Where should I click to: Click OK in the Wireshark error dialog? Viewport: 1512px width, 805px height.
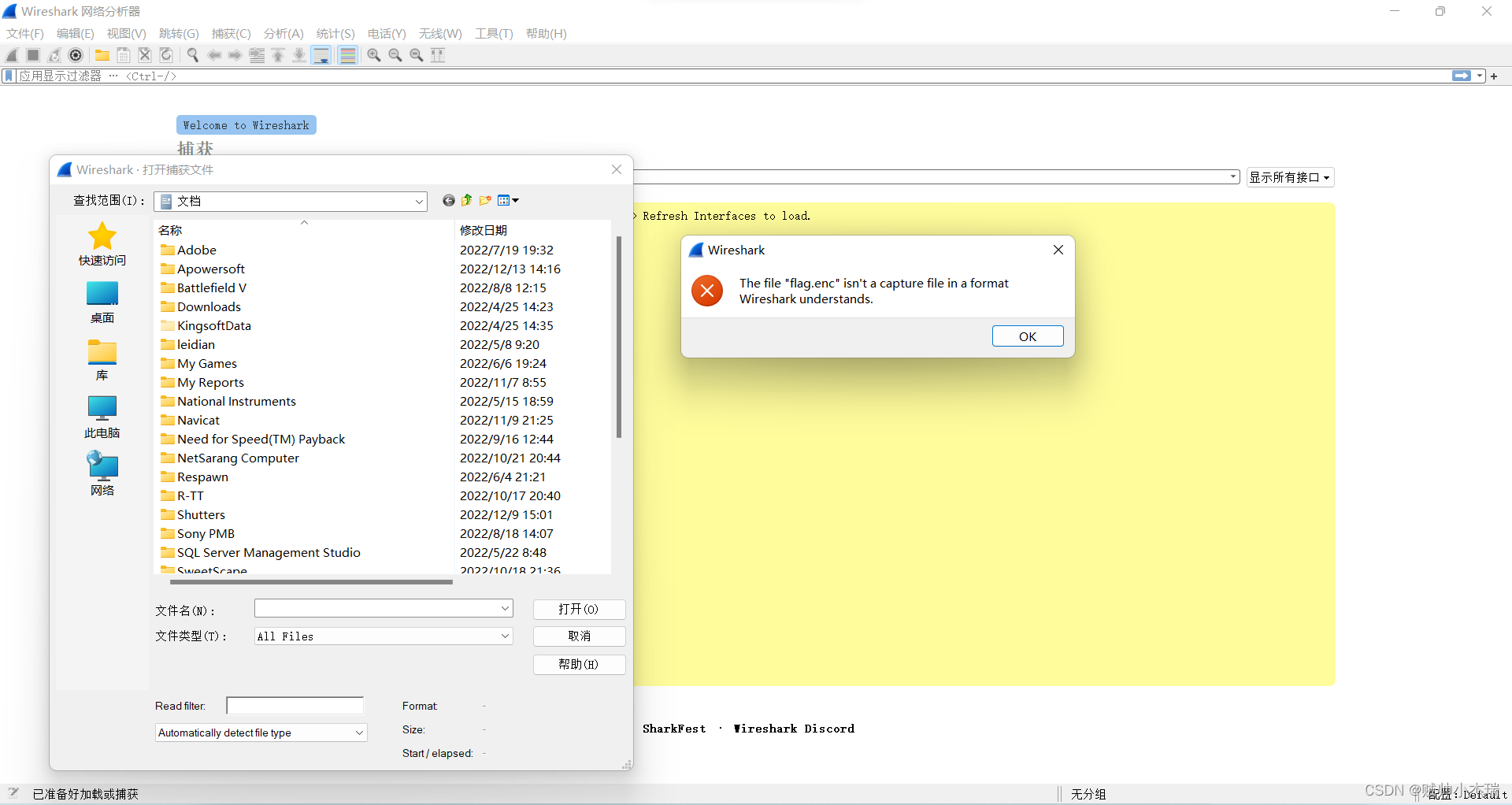click(1028, 336)
